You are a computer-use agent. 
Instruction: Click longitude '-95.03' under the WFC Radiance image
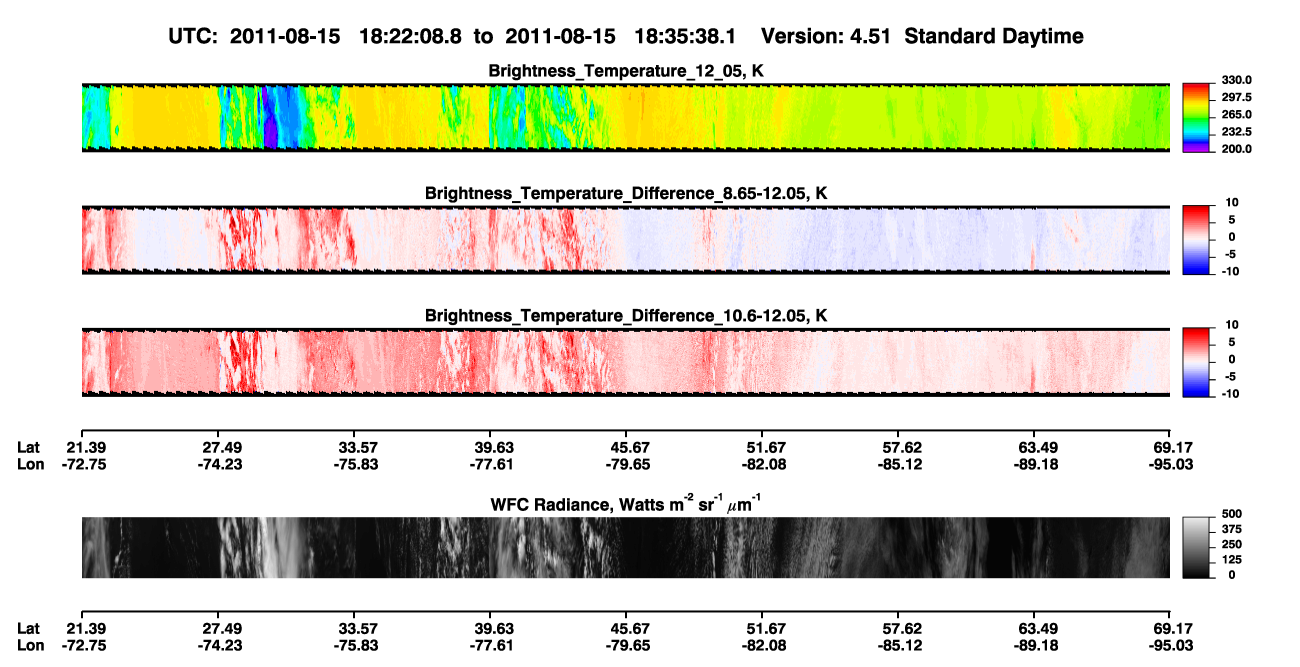[x=1170, y=645]
